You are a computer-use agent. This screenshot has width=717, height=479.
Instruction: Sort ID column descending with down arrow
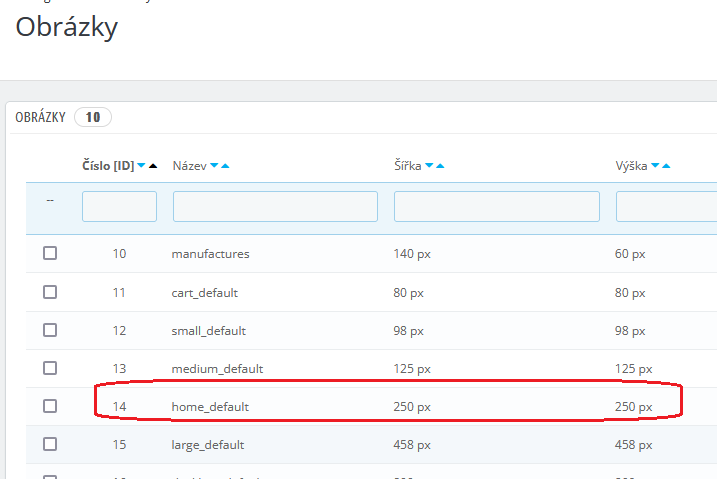pos(142,166)
